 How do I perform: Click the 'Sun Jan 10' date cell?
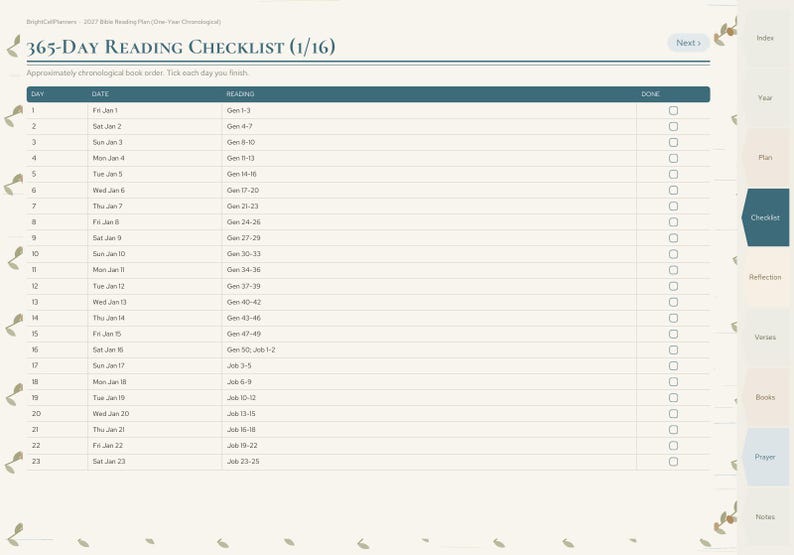click(x=154, y=254)
